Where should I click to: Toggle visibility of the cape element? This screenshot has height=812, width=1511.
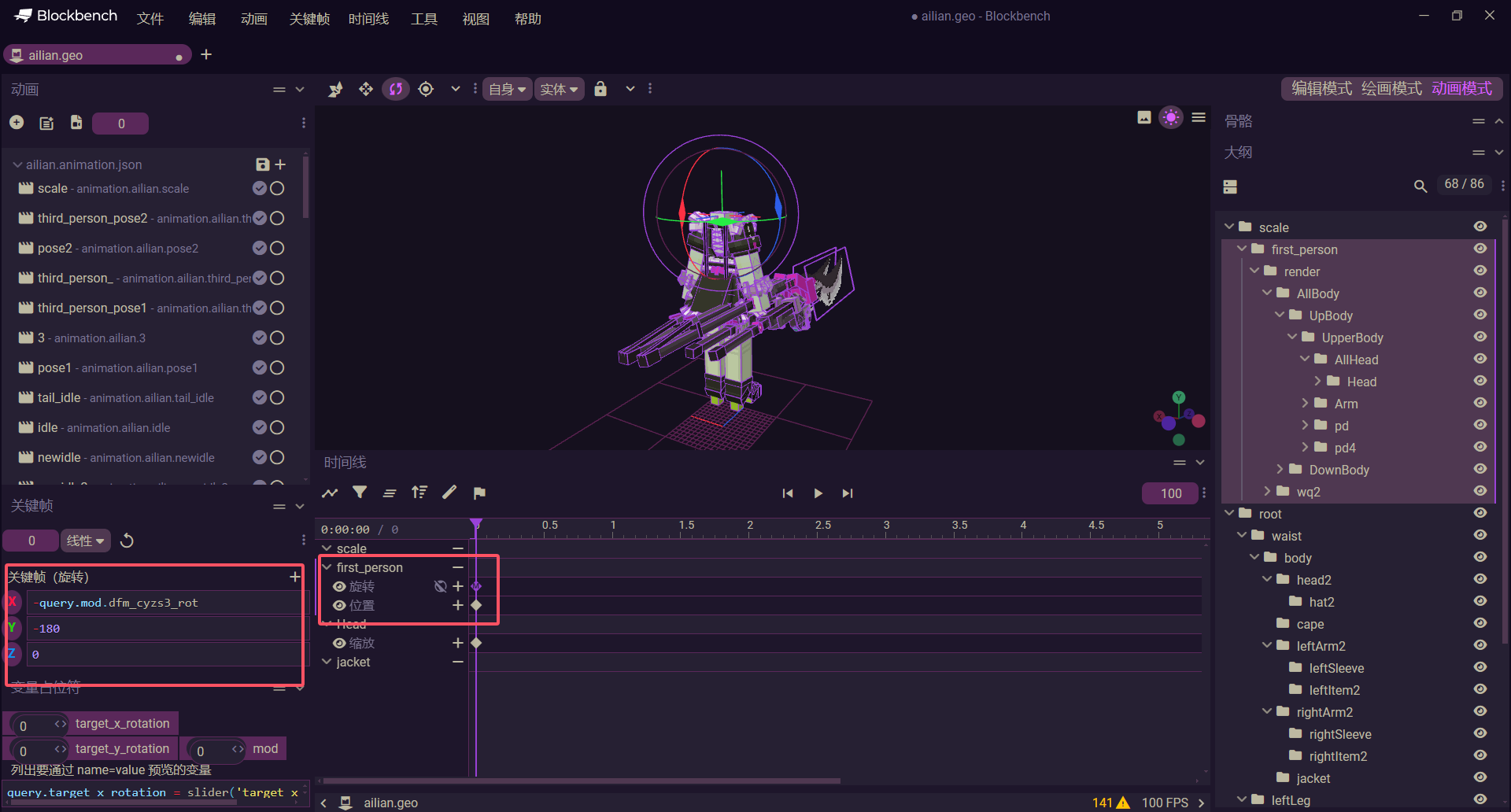point(1480,623)
